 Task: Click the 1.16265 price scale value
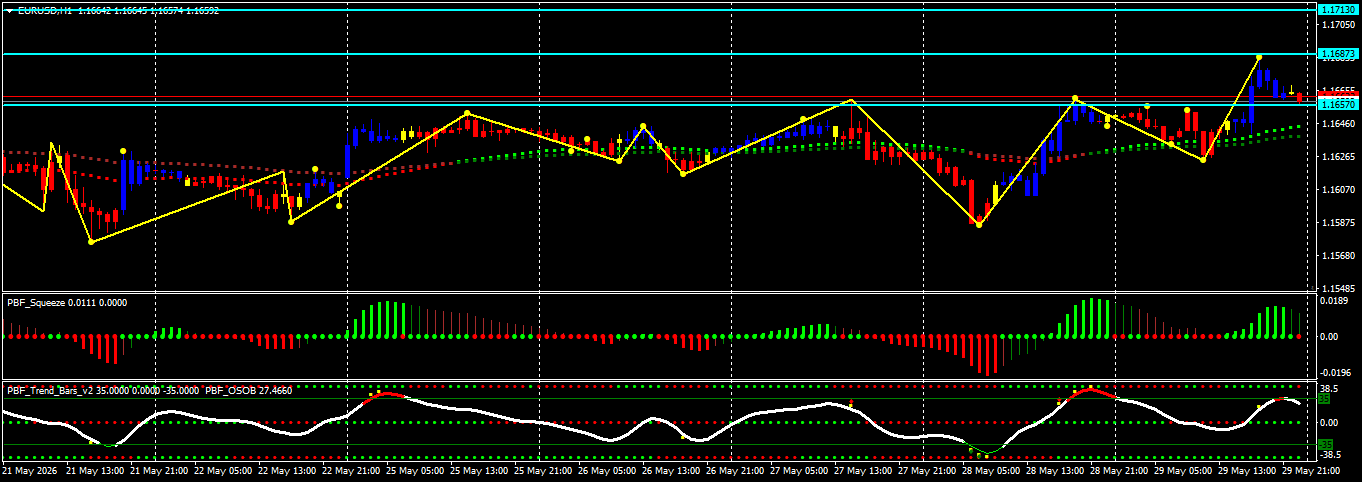pyautogui.click(x=1338, y=157)
